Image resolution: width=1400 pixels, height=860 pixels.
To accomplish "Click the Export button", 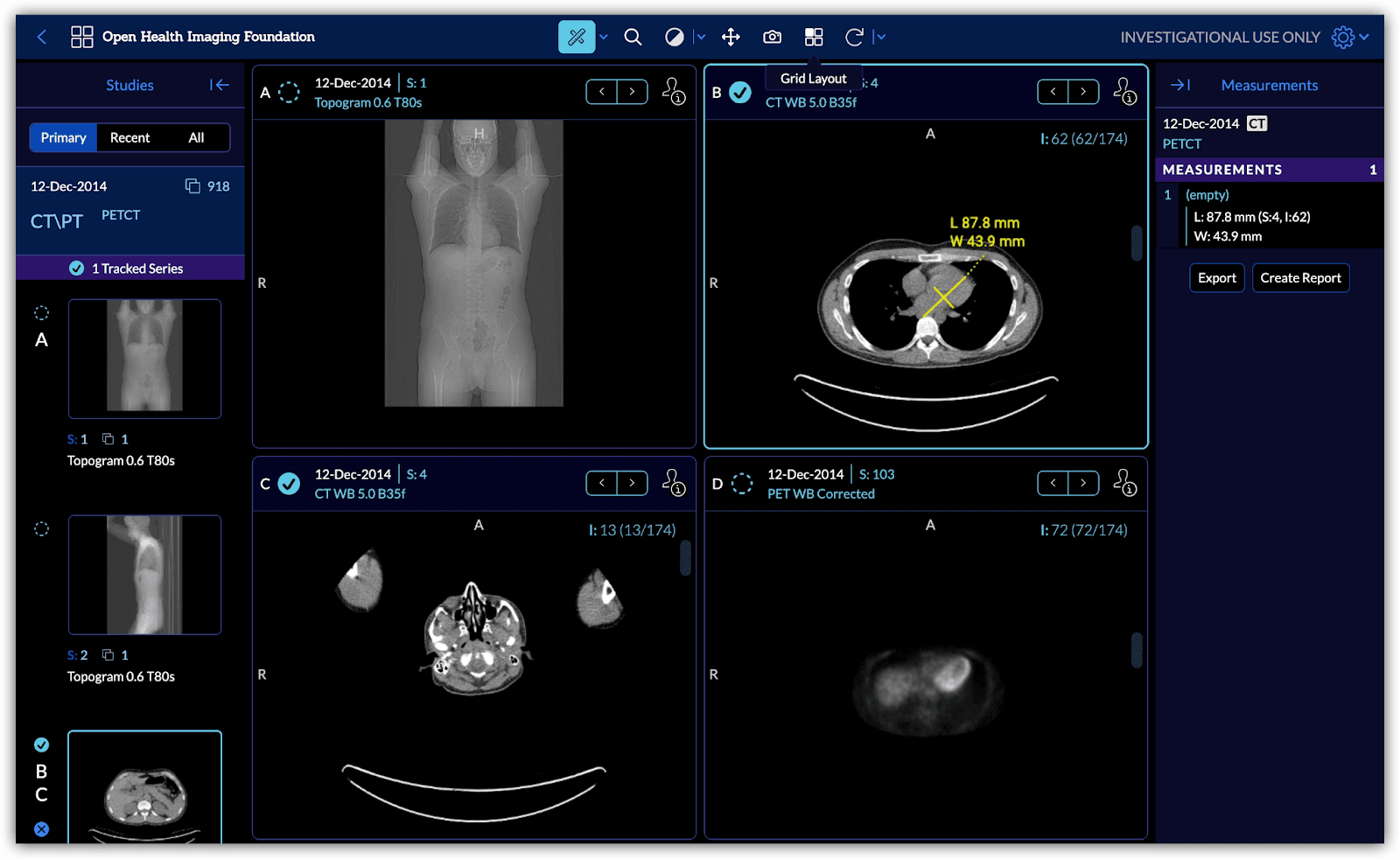I will click(1216, 277).
